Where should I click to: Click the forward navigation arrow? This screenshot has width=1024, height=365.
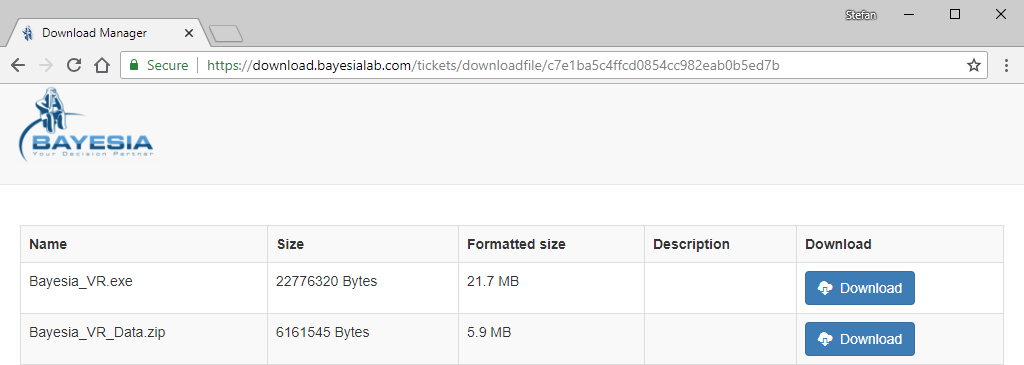pos(46,65)
